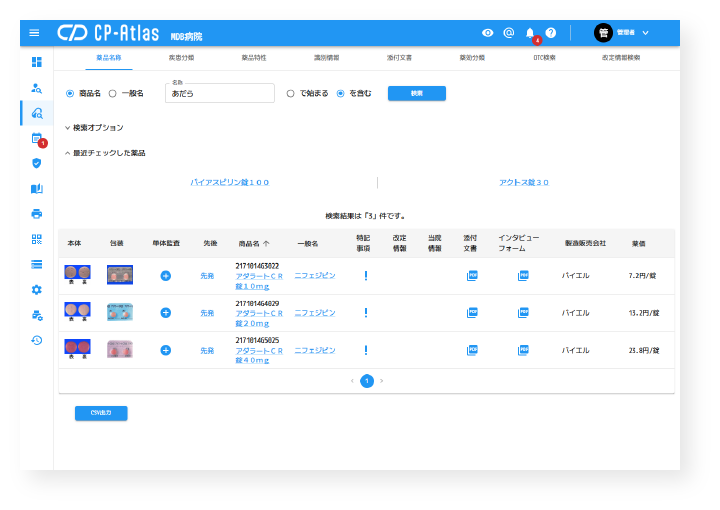Select the 商品名 radio button

(70, 94)
